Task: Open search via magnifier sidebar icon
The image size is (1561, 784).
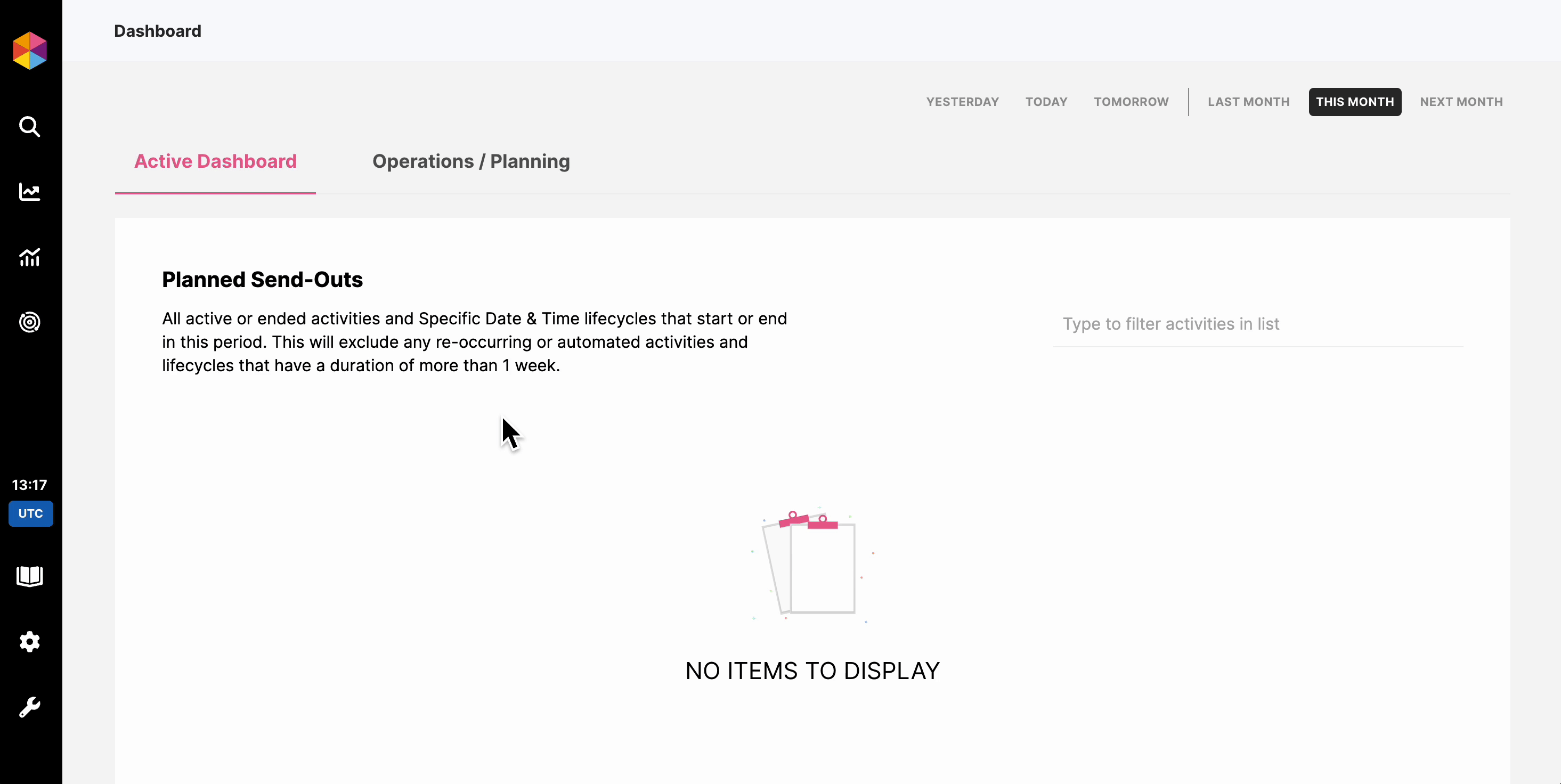Action: point(30,127)
